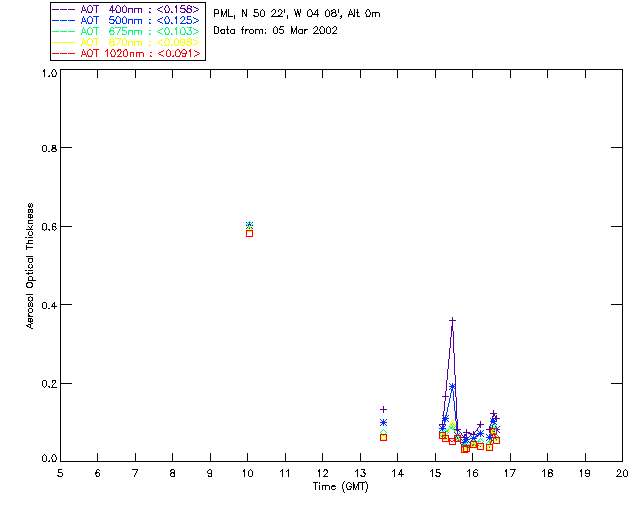This screenshot has height=512, width=640.
Task: Click the x-axis tick label 14
Action: click(x=398, y=473)
